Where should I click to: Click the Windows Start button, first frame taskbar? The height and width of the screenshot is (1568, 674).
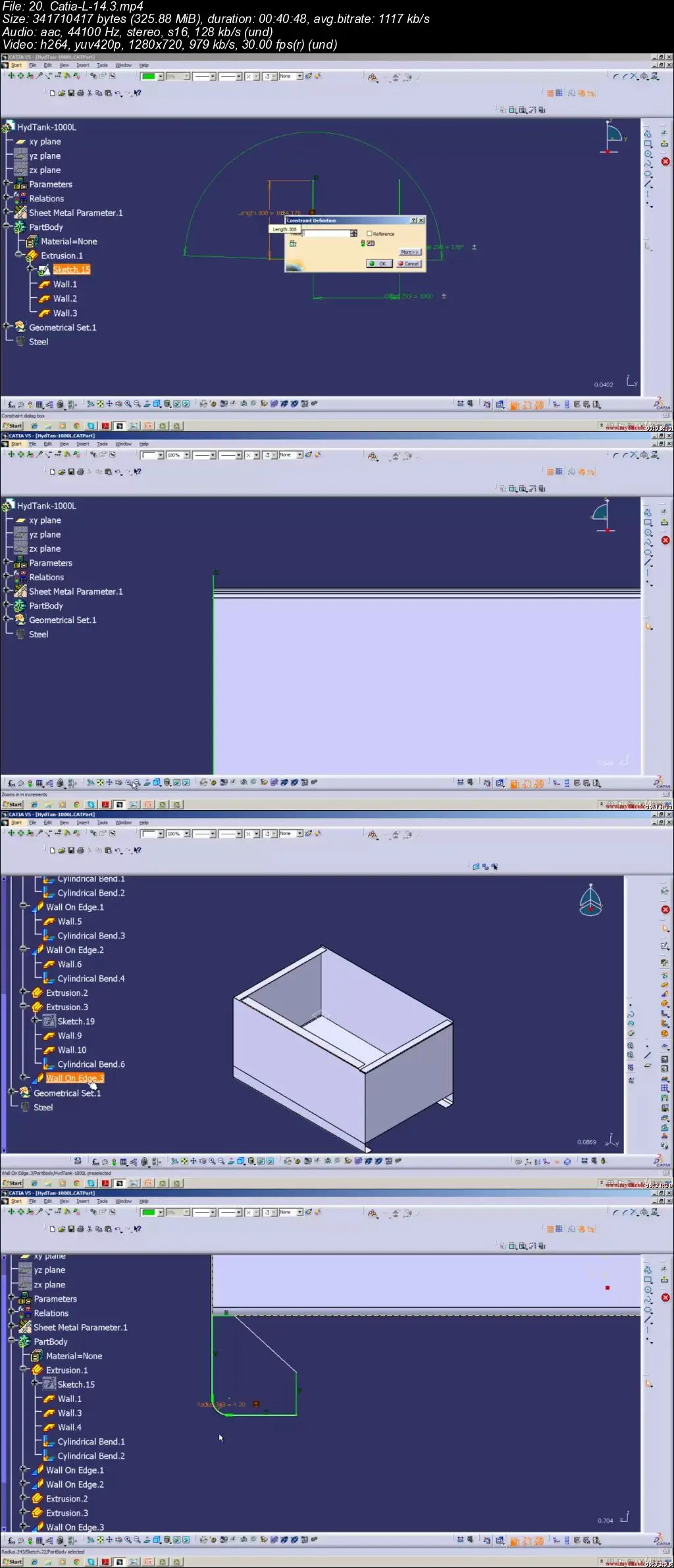click(12, 426)
